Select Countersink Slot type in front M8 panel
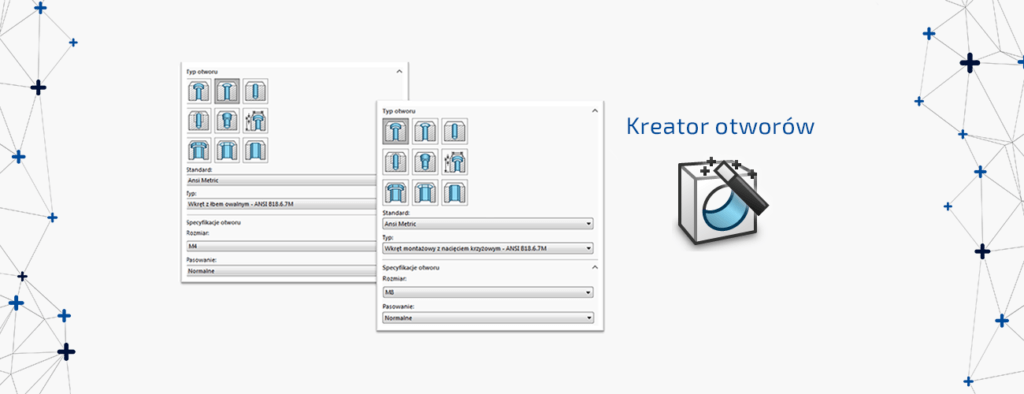 pos(425,193)
